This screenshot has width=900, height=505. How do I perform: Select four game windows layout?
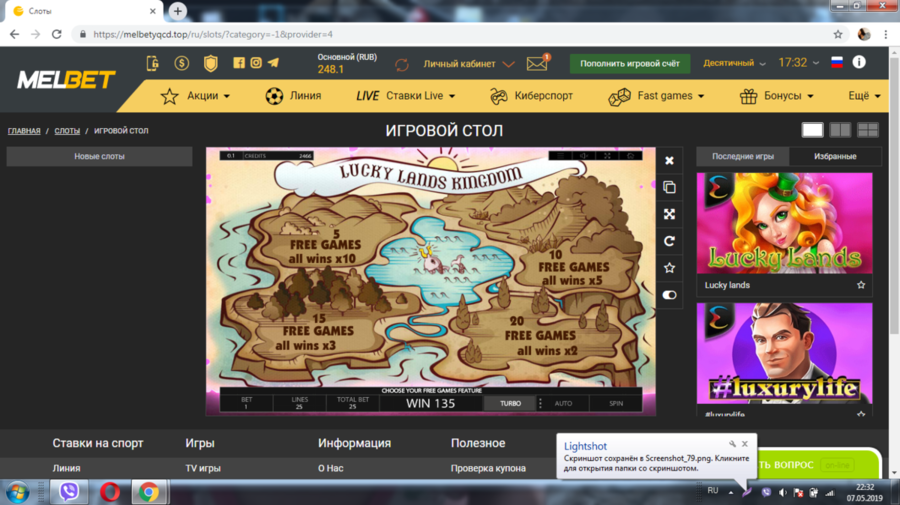click(x=867, y=130)
